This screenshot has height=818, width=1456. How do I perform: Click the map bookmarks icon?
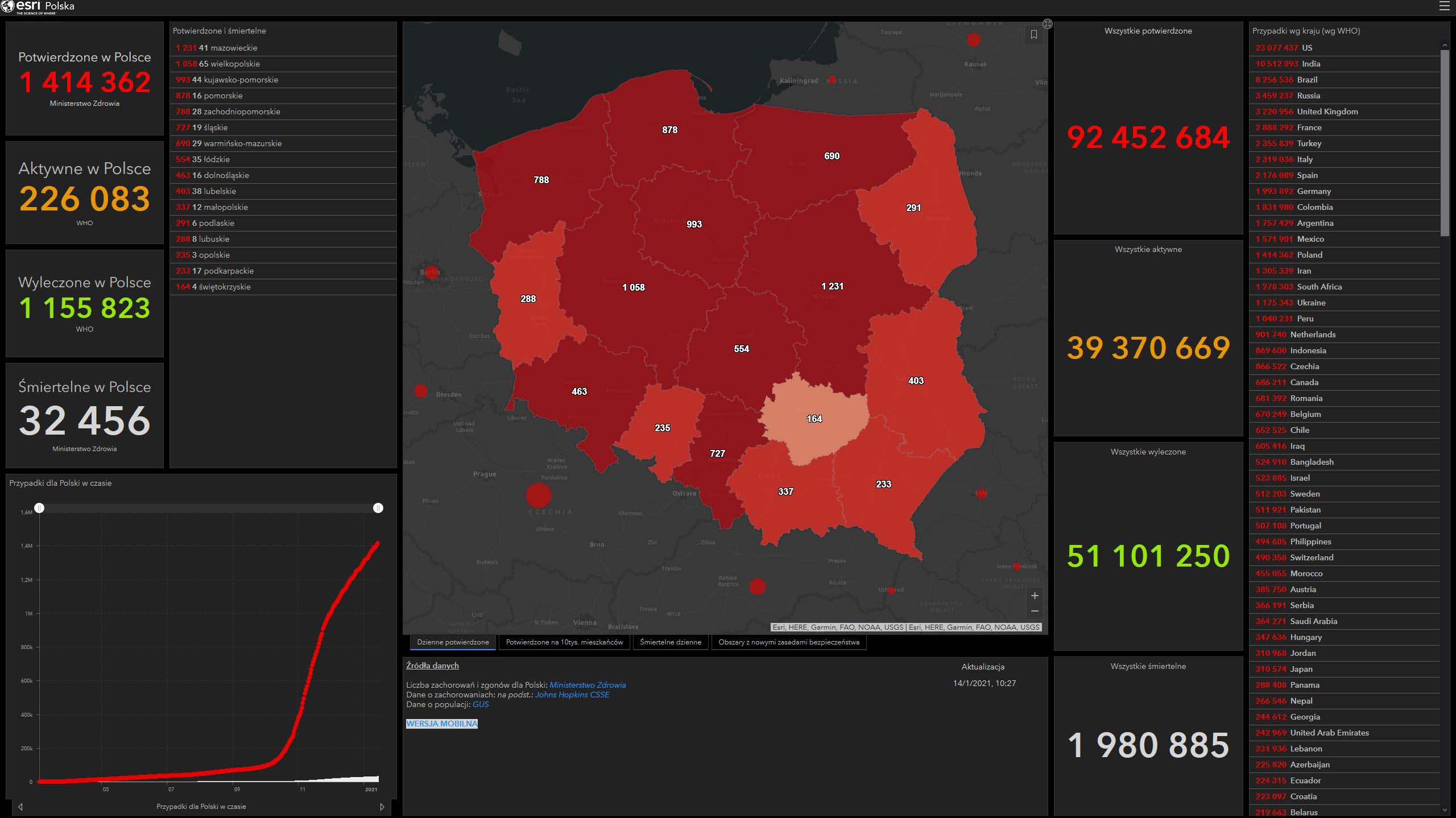point(1034,35)
